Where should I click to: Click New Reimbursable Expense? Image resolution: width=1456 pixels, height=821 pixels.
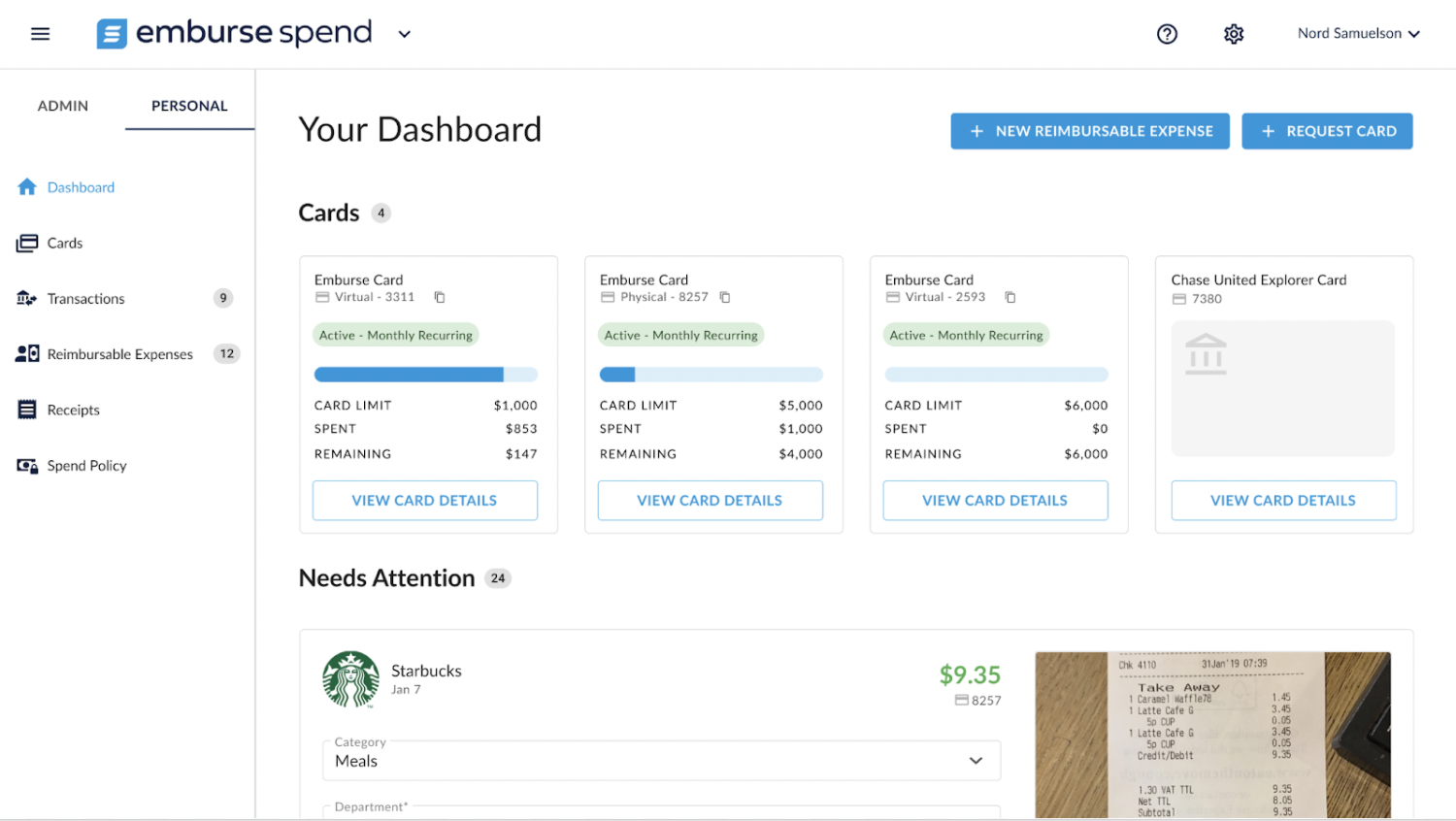1089,130
